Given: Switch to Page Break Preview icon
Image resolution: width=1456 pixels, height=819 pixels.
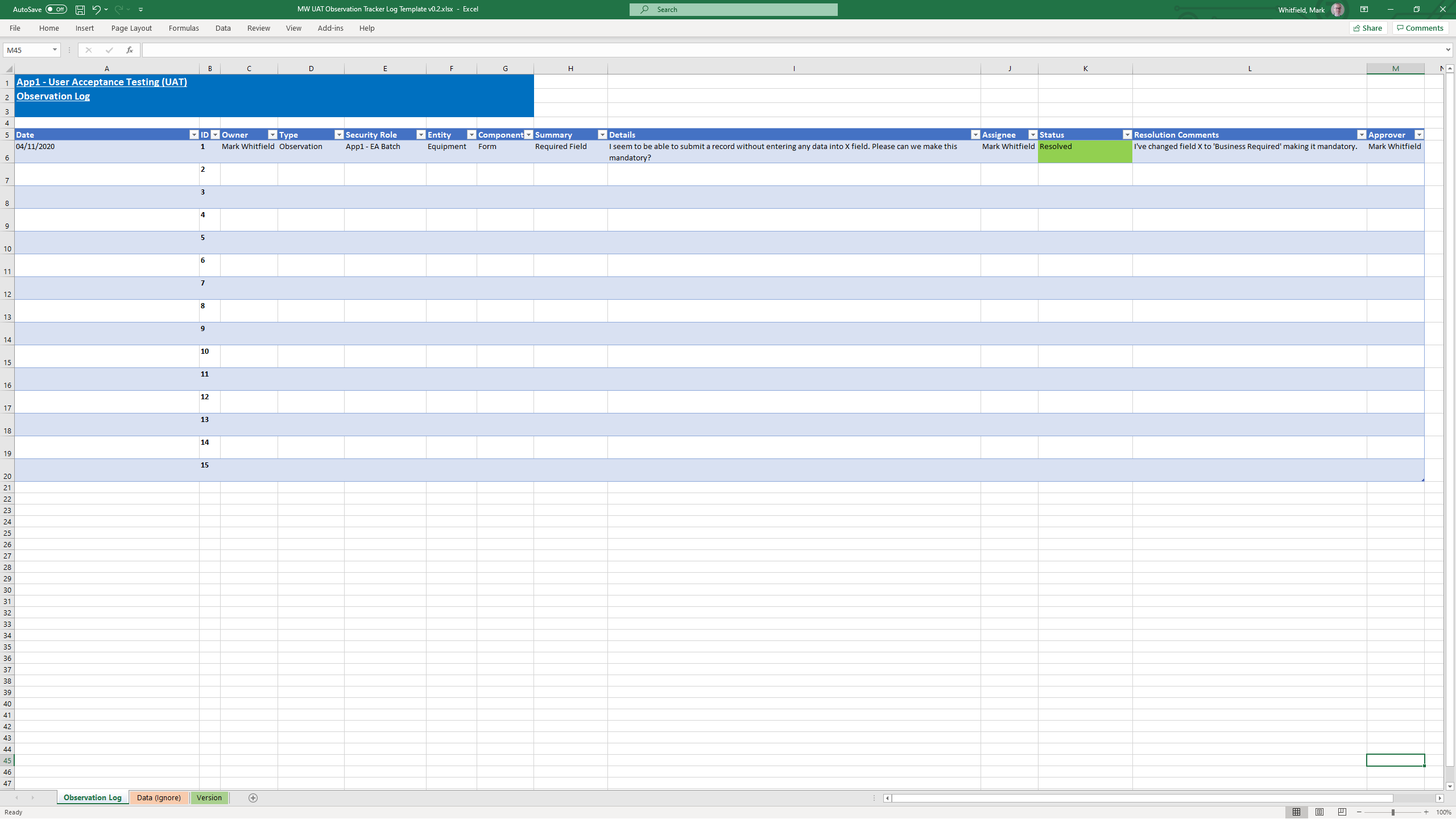Looking at the screenshot, I should click(1342, 812).
